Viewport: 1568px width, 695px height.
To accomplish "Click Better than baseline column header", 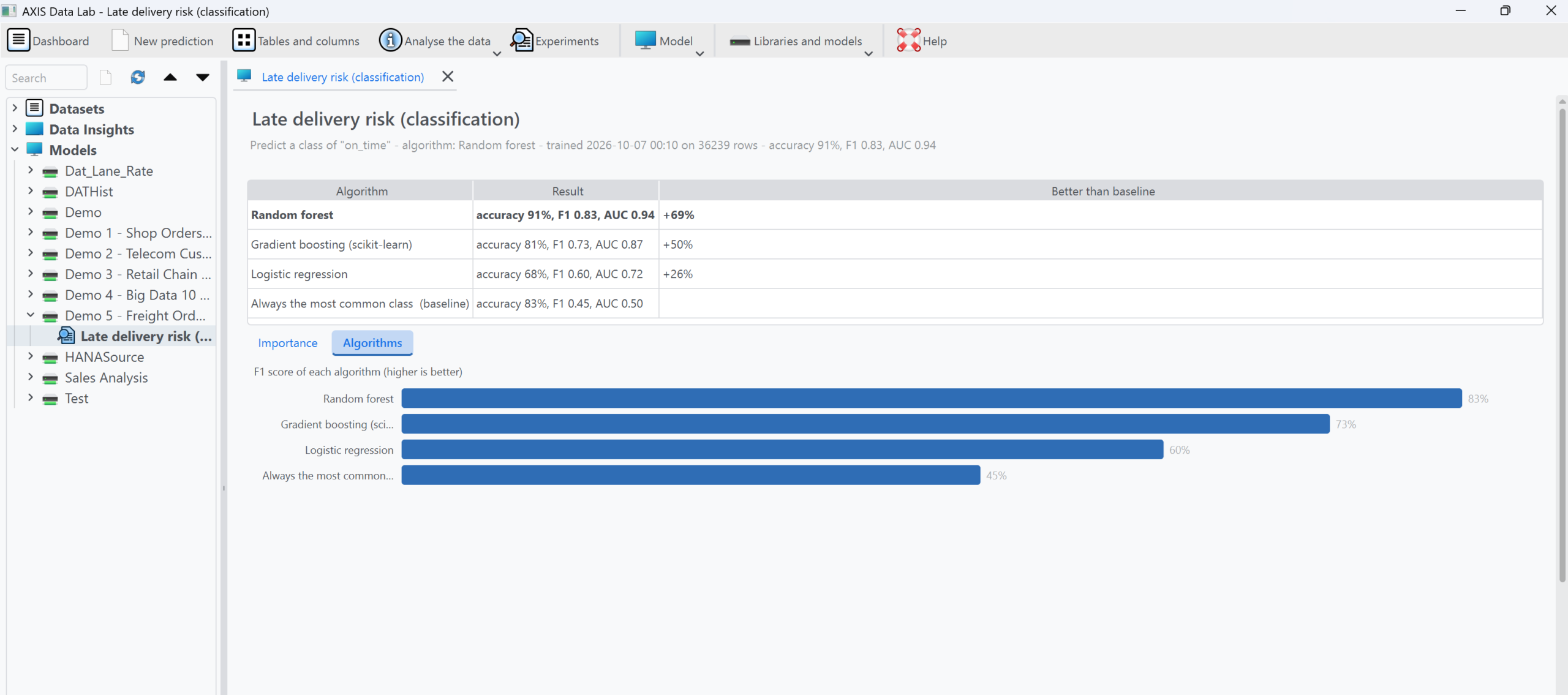I will [1102, 191].
